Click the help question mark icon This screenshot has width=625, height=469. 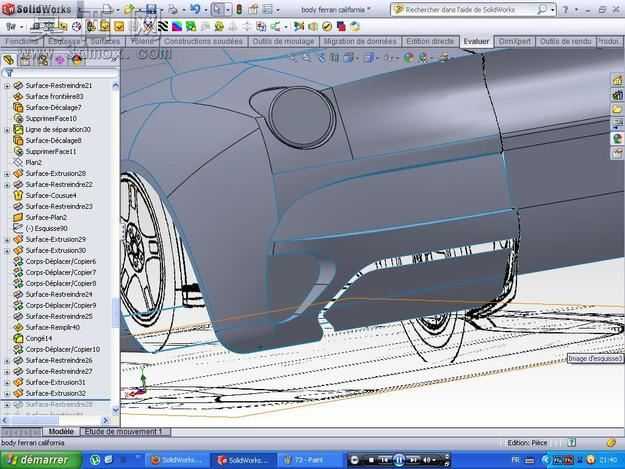565,9
